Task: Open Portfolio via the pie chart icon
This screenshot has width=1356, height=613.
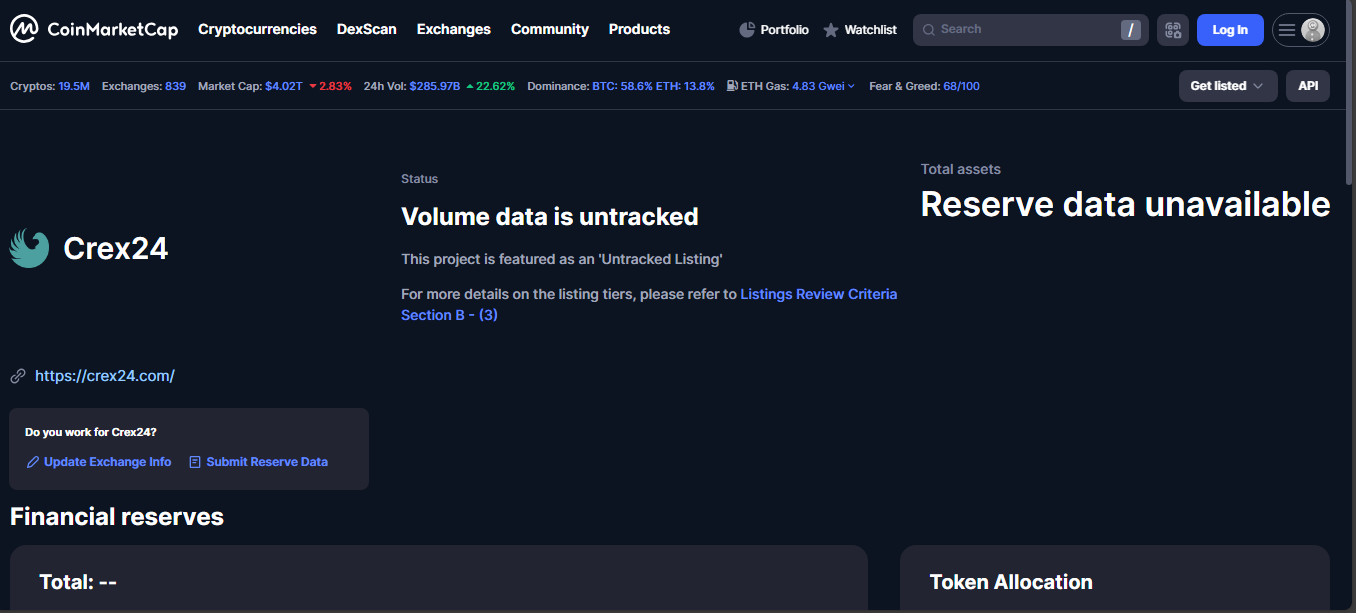Action: tap(747, 30)
